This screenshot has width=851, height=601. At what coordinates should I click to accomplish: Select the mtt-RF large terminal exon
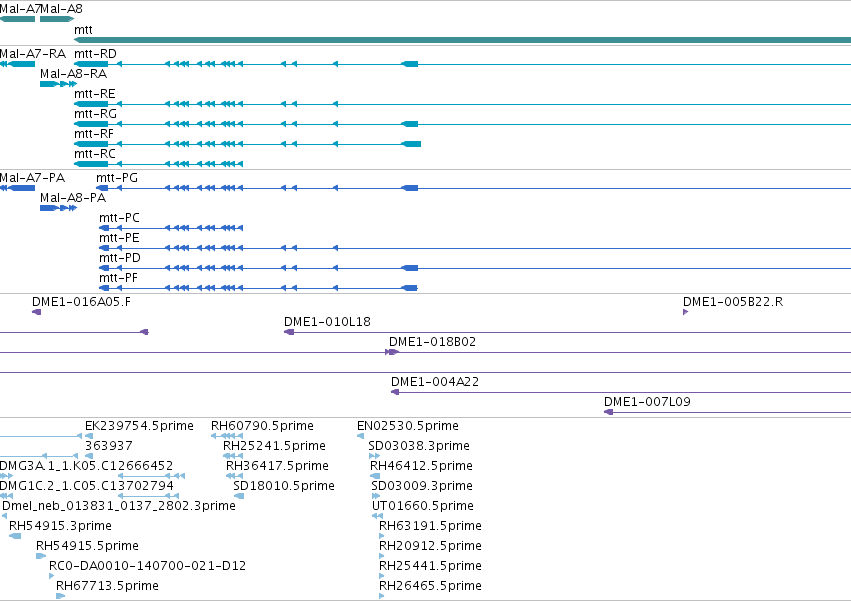[411, 144]
